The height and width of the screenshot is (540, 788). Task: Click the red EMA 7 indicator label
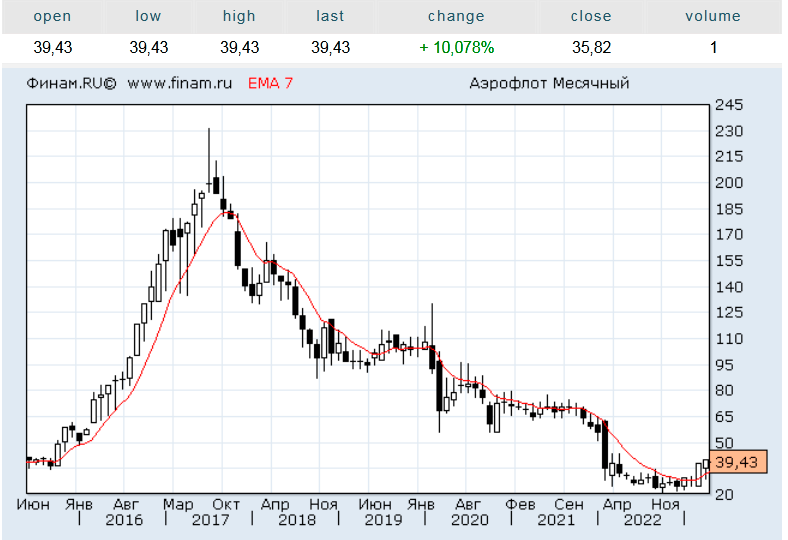click(269, 84)
